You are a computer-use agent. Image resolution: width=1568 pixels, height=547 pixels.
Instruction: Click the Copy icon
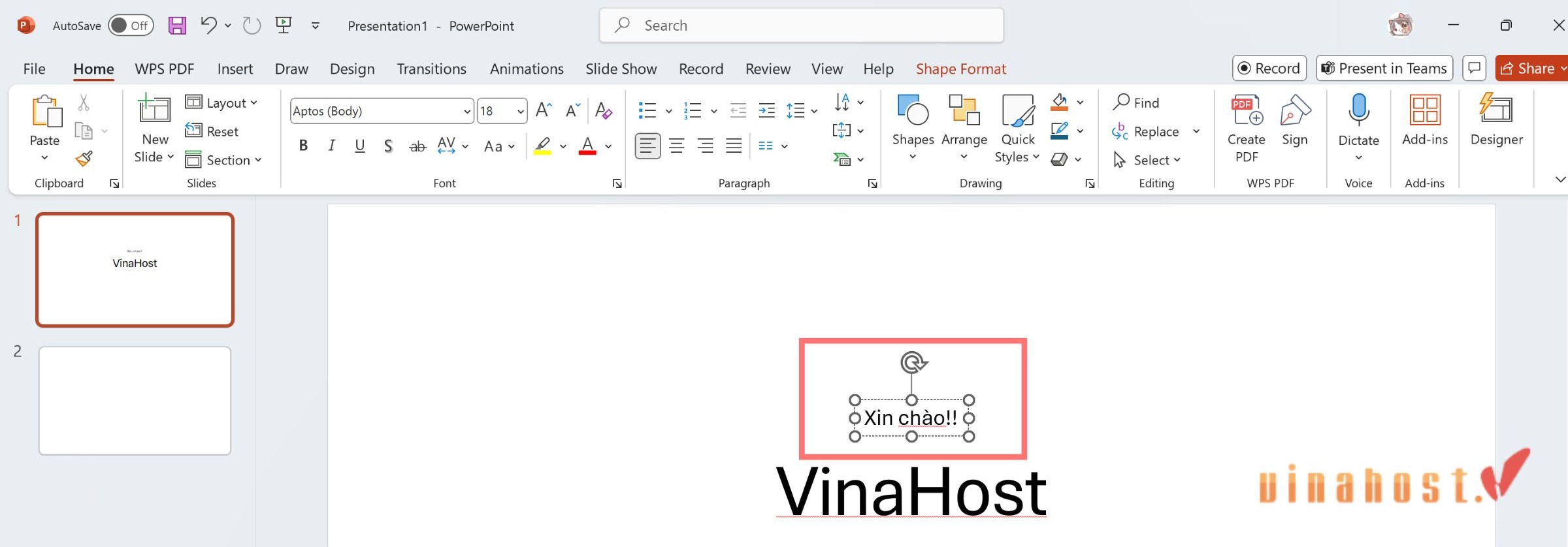(x=84, y=131)
